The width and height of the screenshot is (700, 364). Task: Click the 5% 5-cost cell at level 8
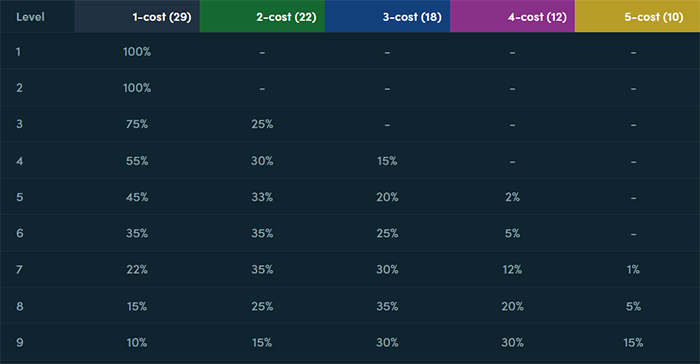pos(633,306)
